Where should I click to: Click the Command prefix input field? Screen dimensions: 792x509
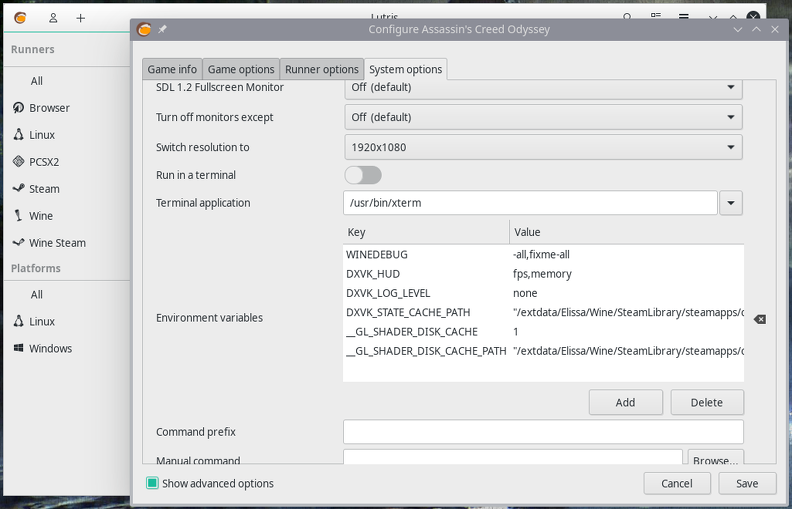(x=543, y=432)
